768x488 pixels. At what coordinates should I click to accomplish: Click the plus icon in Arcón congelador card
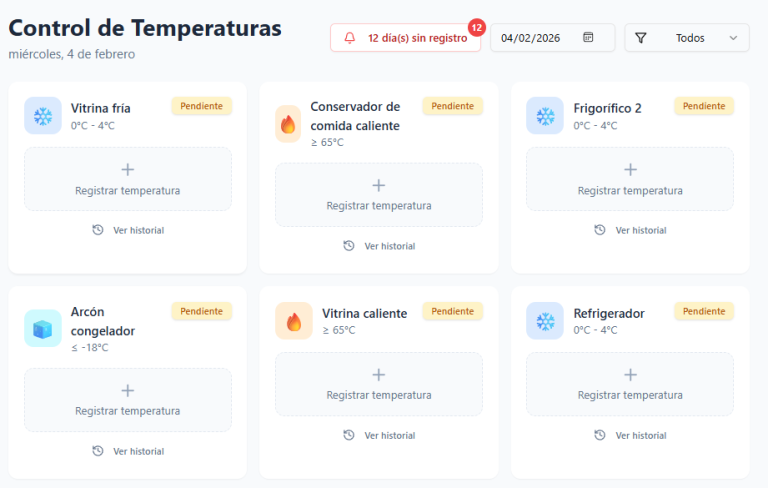tap(128, 390)
